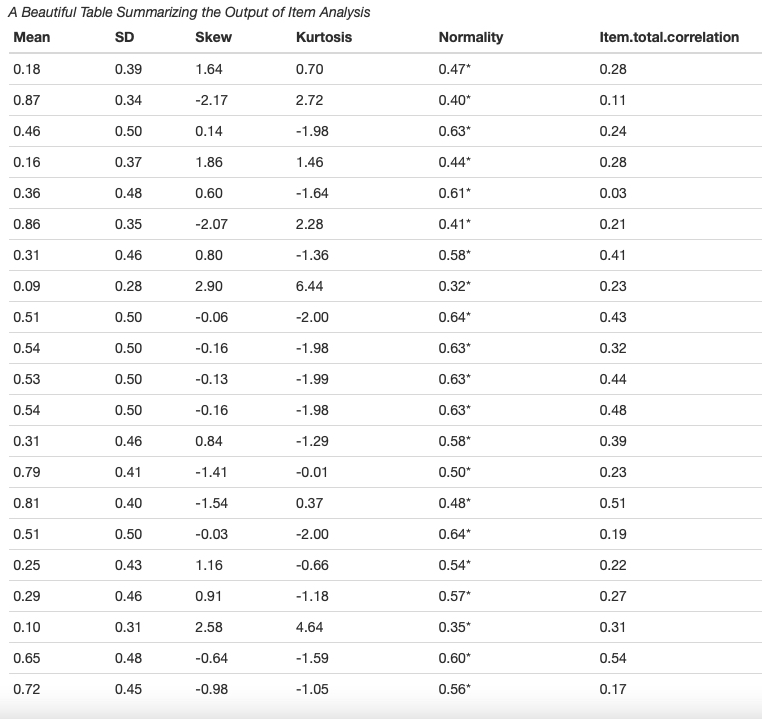
Task: Select the Normality cell showing 0.35*
Action: click(454, 627)
